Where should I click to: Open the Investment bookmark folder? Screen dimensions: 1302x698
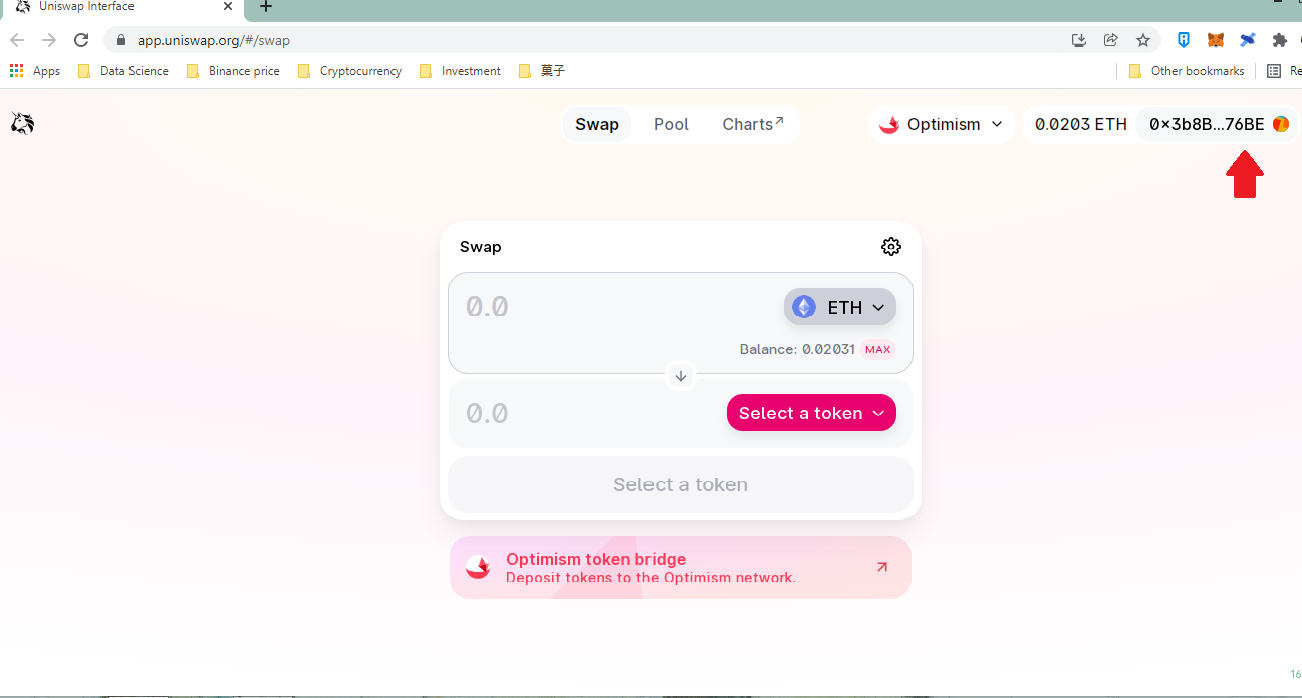(x=460, y=71)
